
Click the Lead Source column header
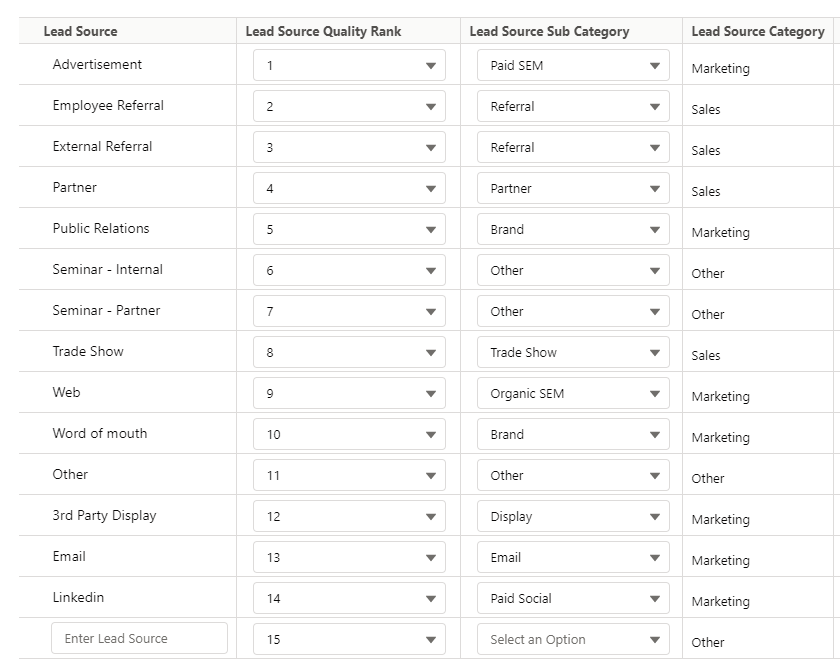(80, 31)
